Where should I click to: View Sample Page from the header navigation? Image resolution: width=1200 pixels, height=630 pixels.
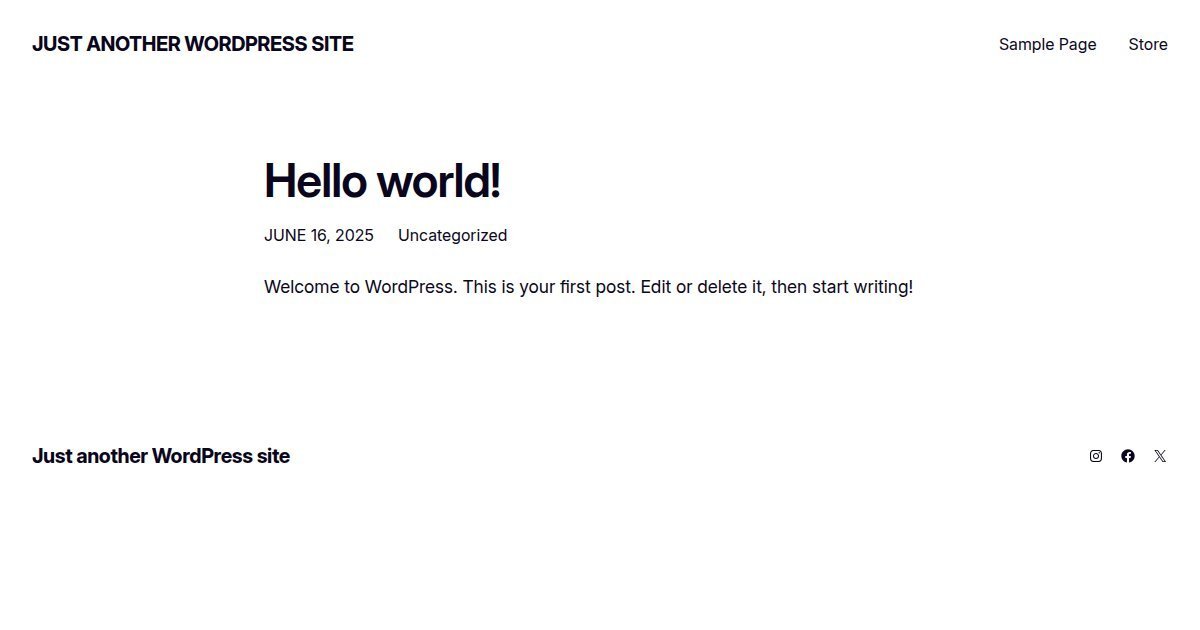(1047, 44)
